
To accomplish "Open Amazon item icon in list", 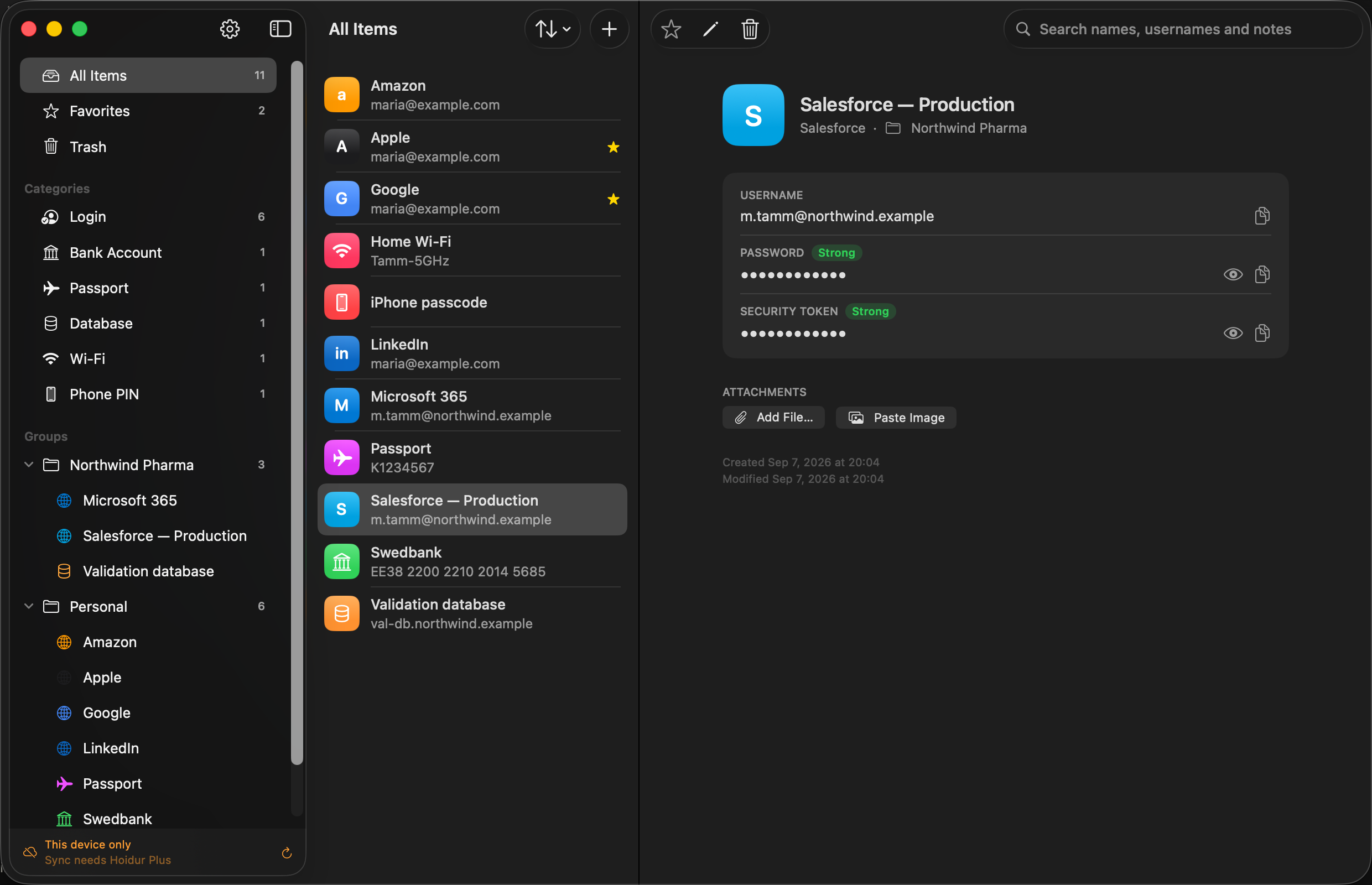I will pyautogui.click(x=341, y=95).
